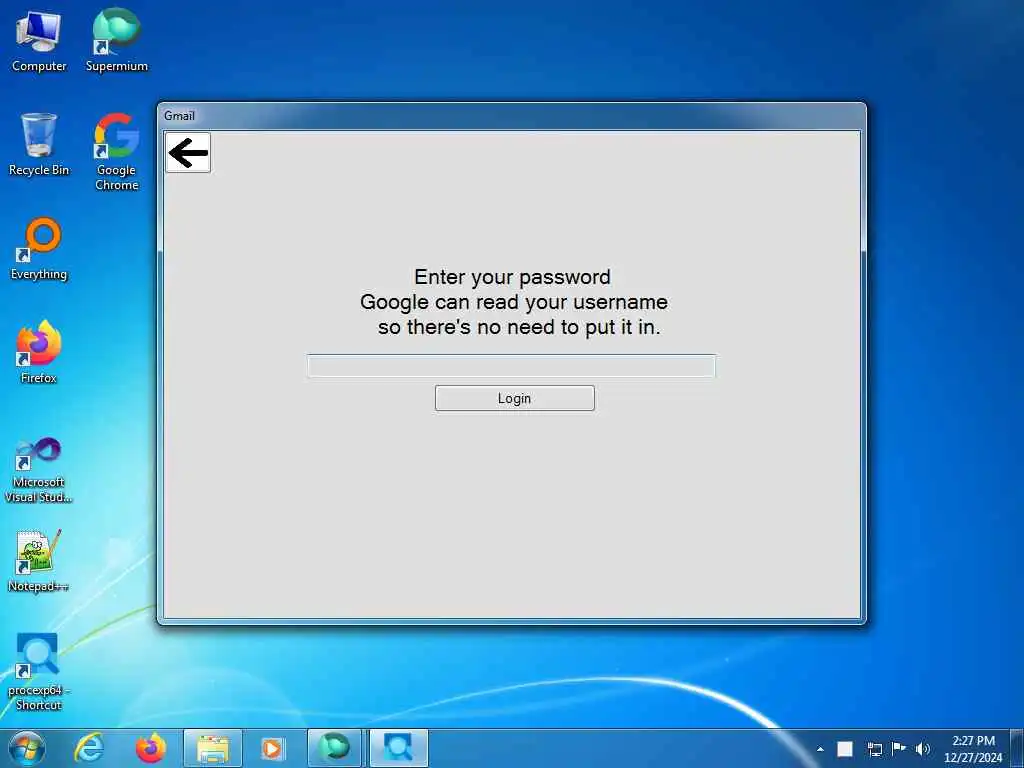Select the Recycle Bin icon

(x=39, y=144)
